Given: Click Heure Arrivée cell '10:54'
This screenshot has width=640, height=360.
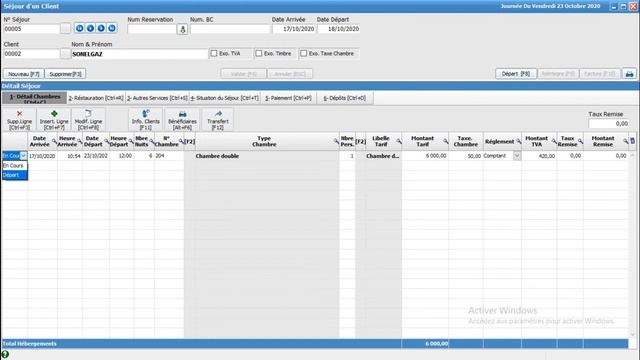Looking at the screenshot, I should coord(70,156).
